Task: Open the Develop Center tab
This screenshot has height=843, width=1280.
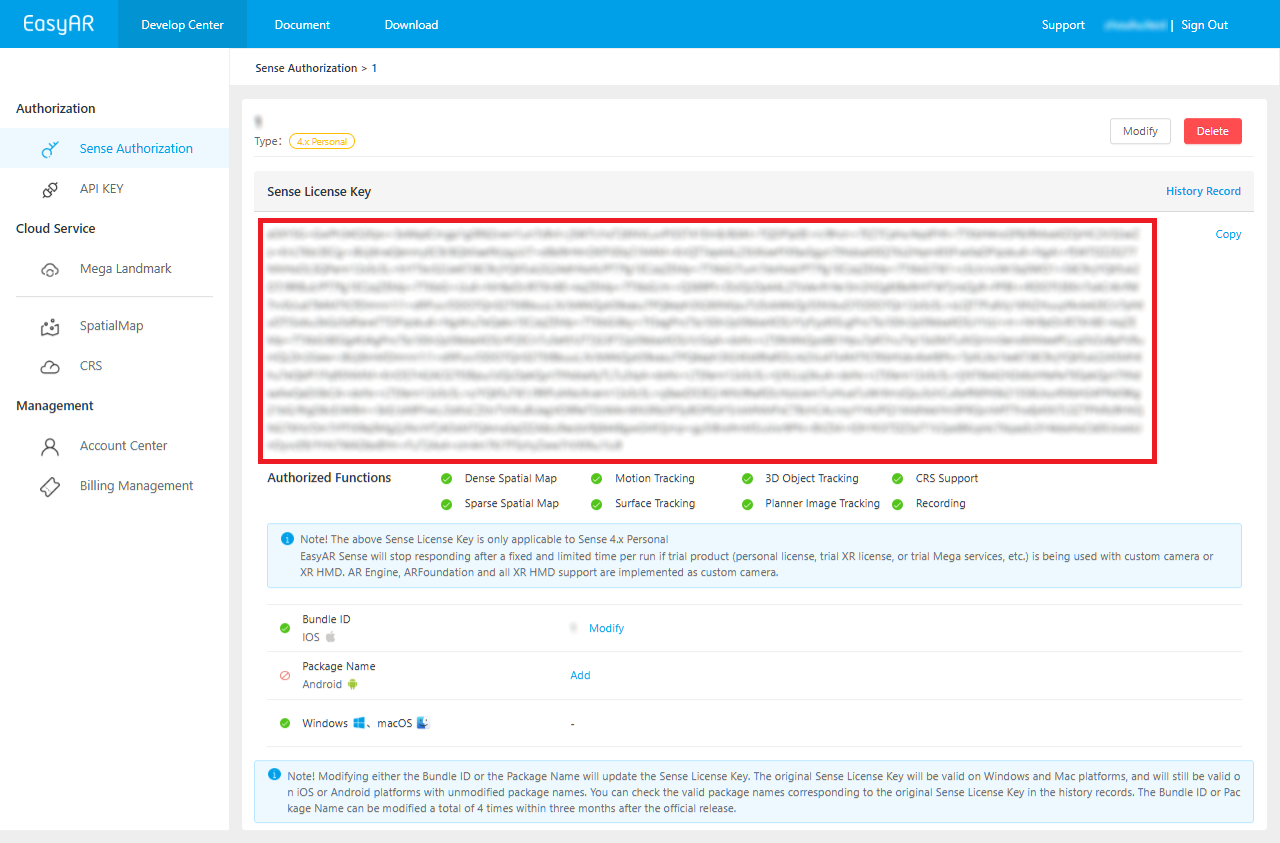Action: click(182, 25)
